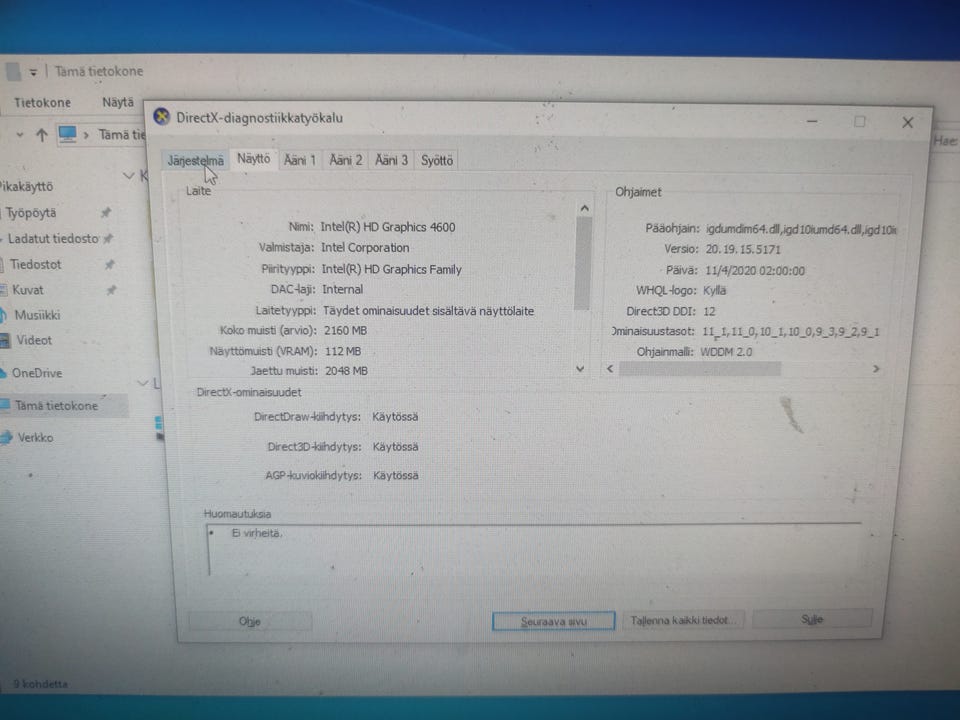Select Tiedostot in Explorer sidebar

pyautogui.click(x=36, y=264)
